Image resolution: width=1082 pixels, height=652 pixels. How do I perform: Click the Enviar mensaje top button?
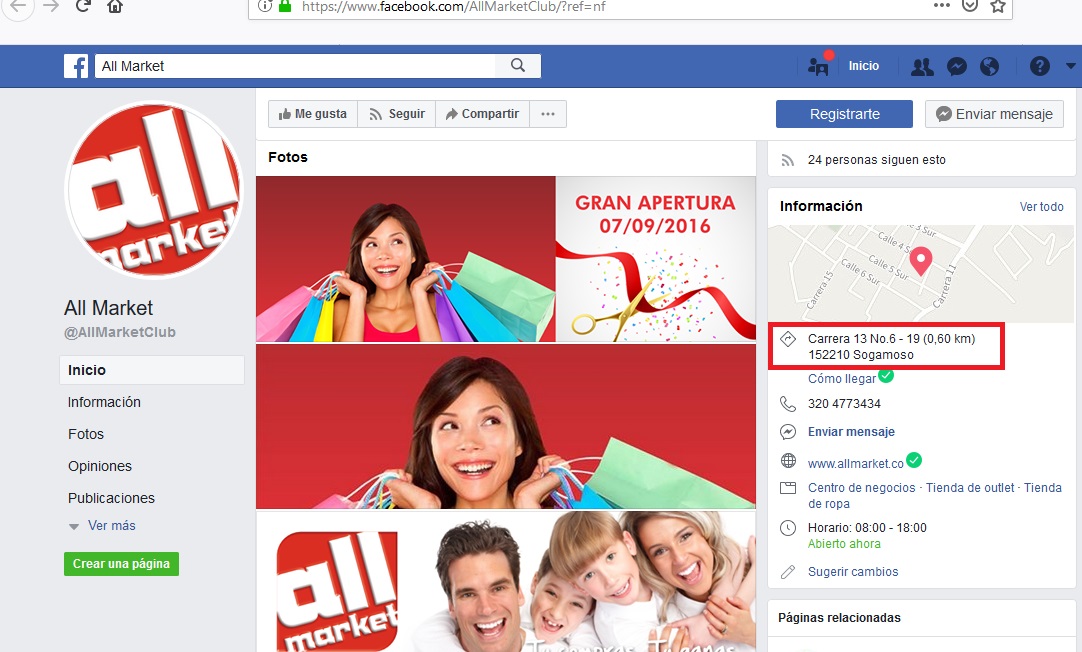click(x=994, y=114)
